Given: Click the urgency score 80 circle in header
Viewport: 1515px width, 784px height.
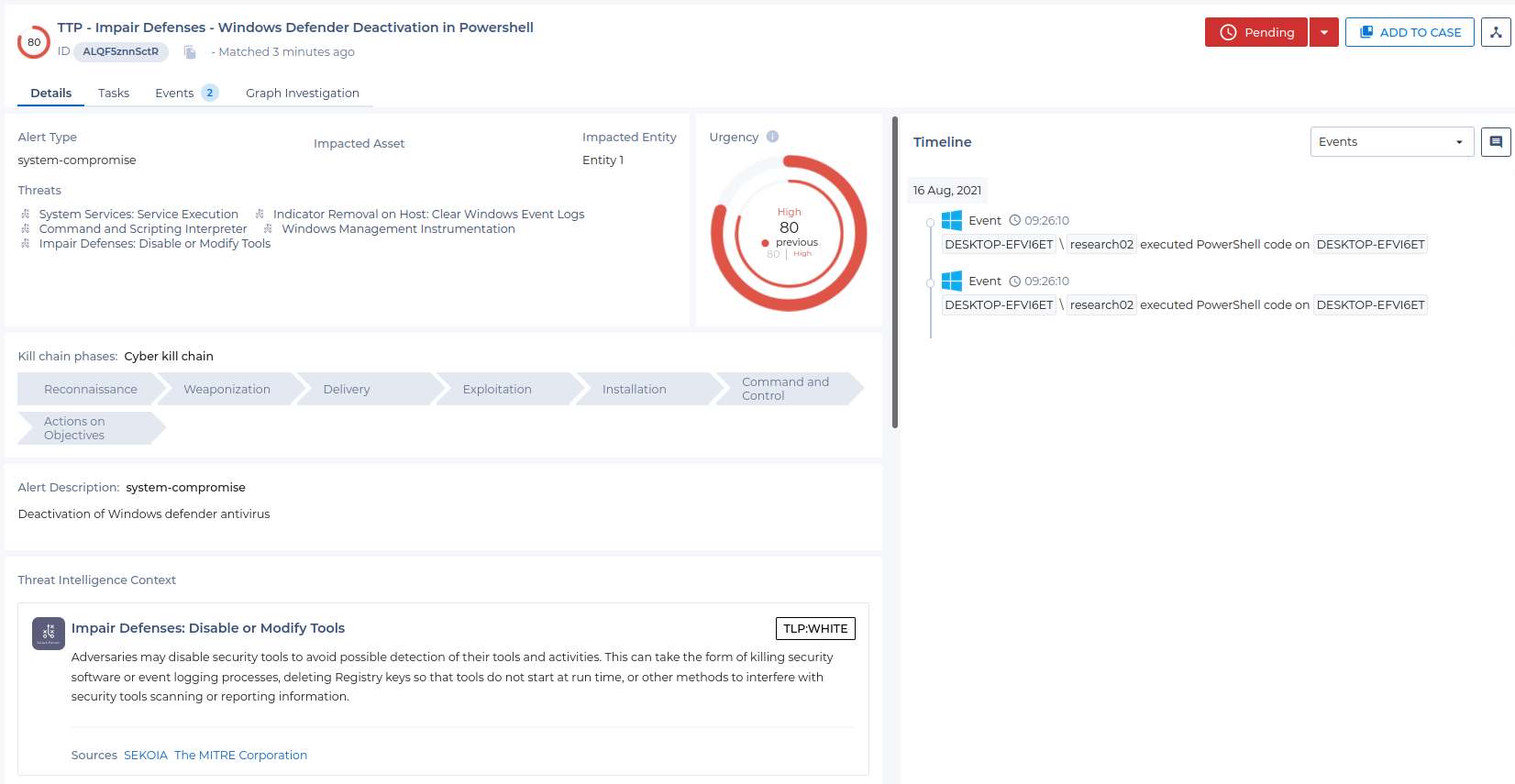Looking at the screenshot, I should (x=34, y=42).
